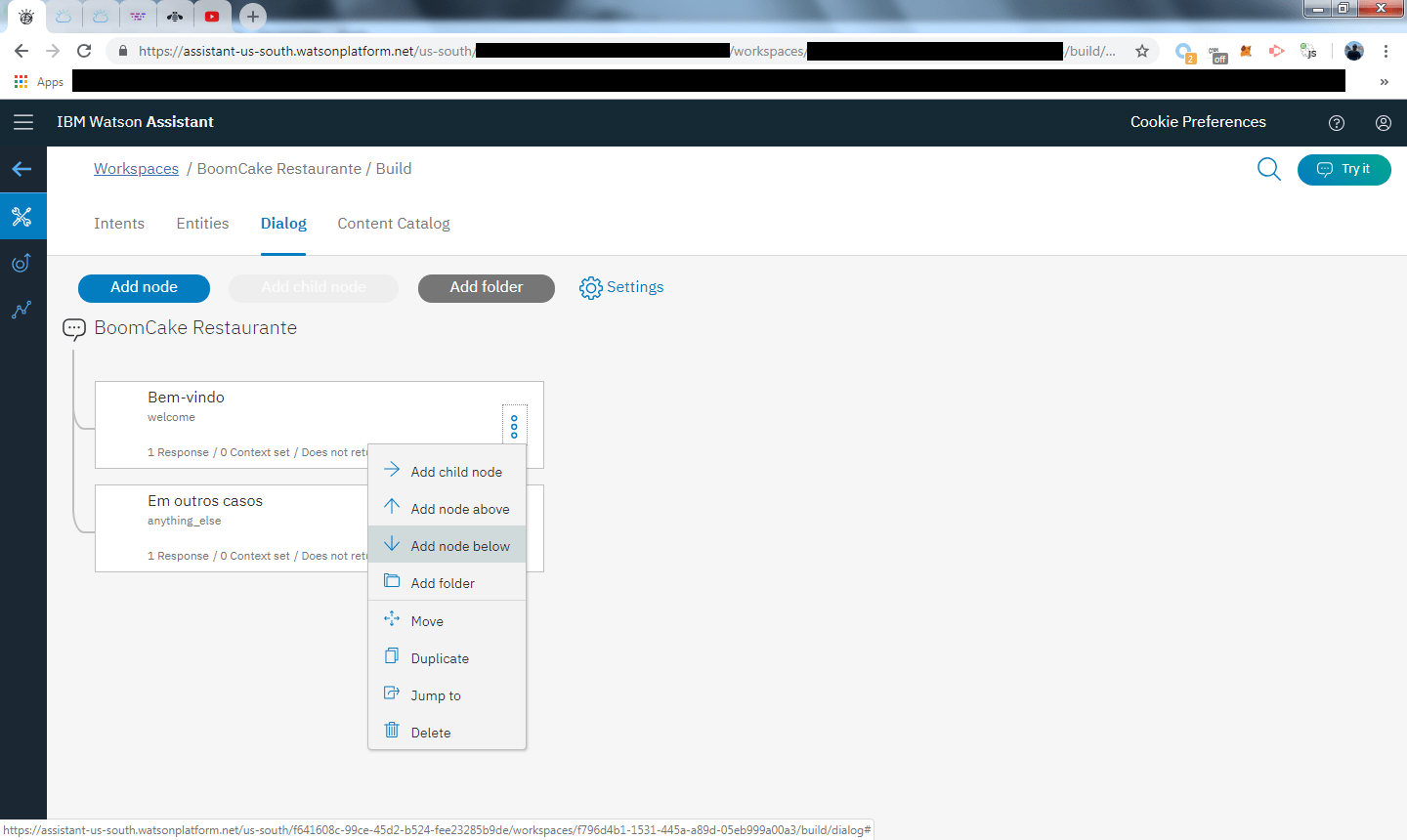
Task: Open the Apps grid shortcut
Action: coord(39,82)
